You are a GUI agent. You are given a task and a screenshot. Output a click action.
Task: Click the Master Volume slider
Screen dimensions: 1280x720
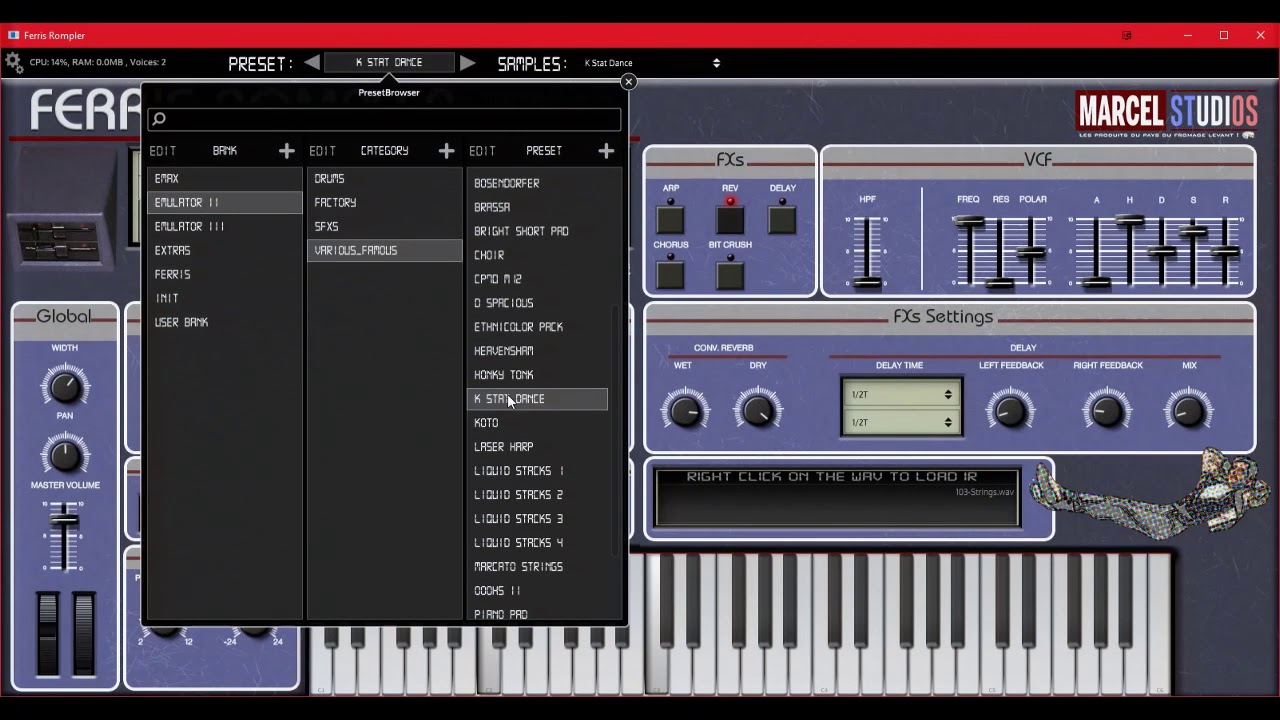point(65,536)
